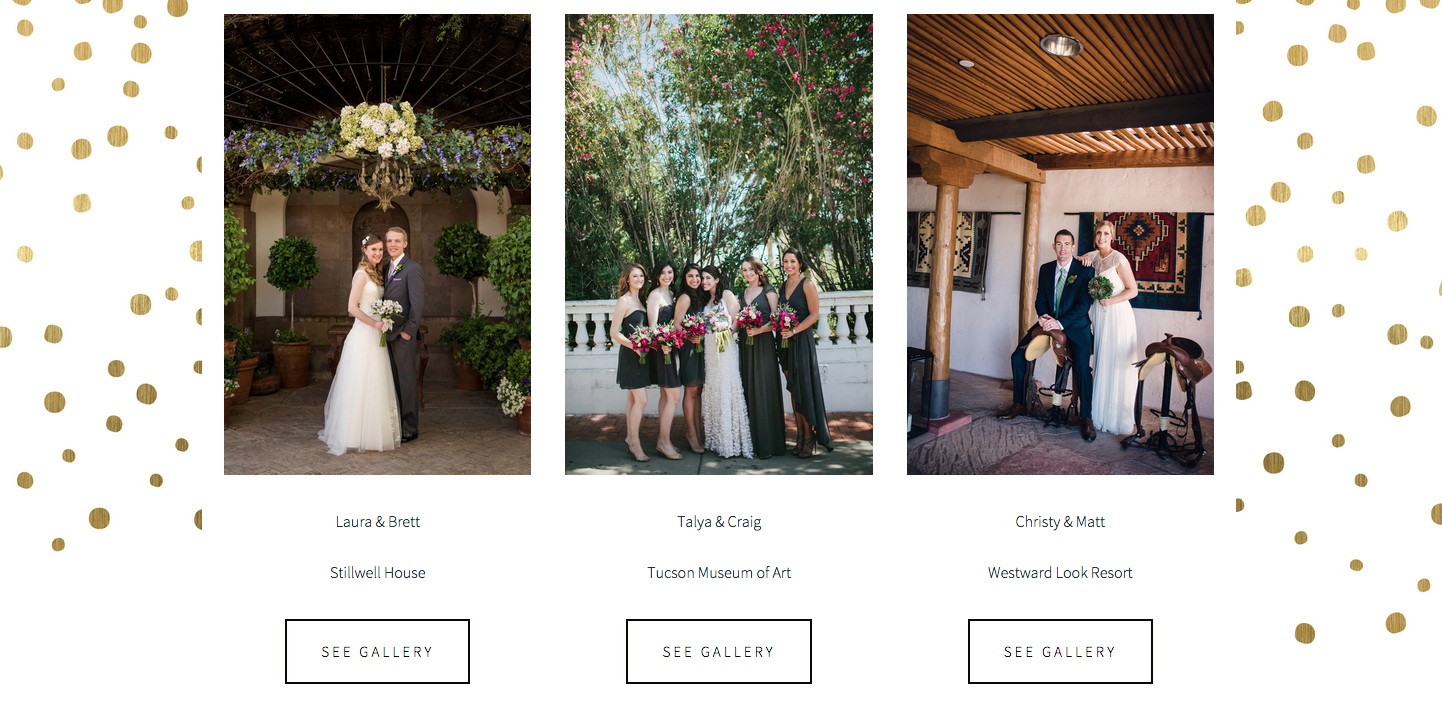Select the Christy & Matt caption
Image resolution: width=1442 pixels, height=701 pixels.
point(1060,522)
